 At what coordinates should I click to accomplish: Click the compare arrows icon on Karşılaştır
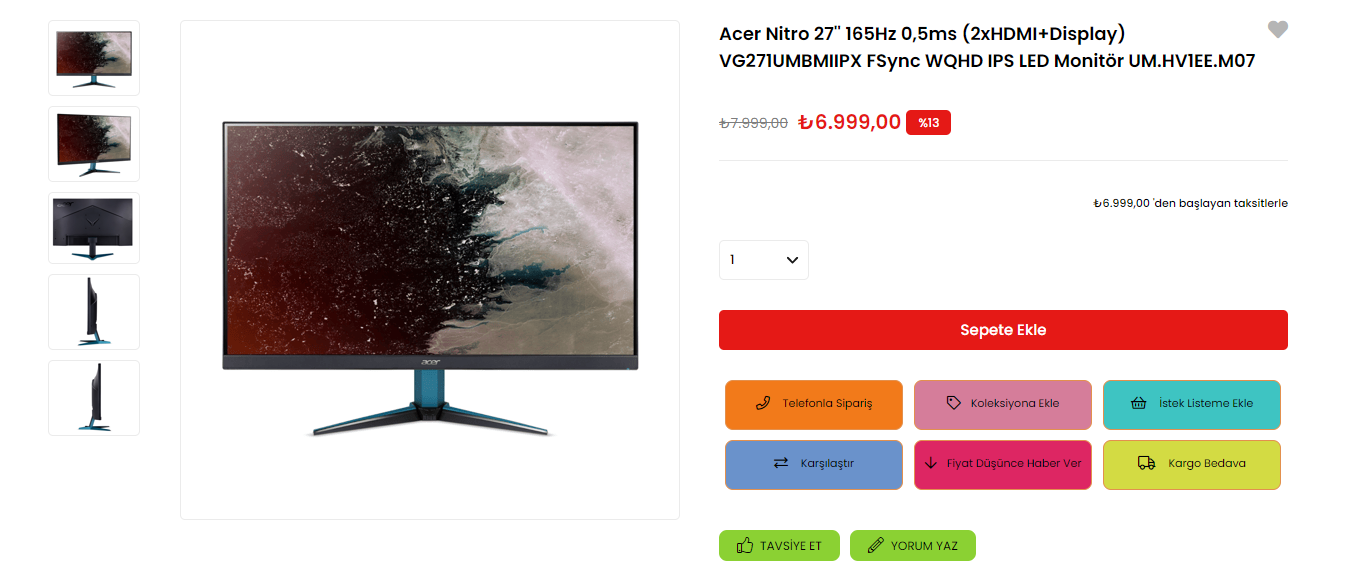(781, 463)
